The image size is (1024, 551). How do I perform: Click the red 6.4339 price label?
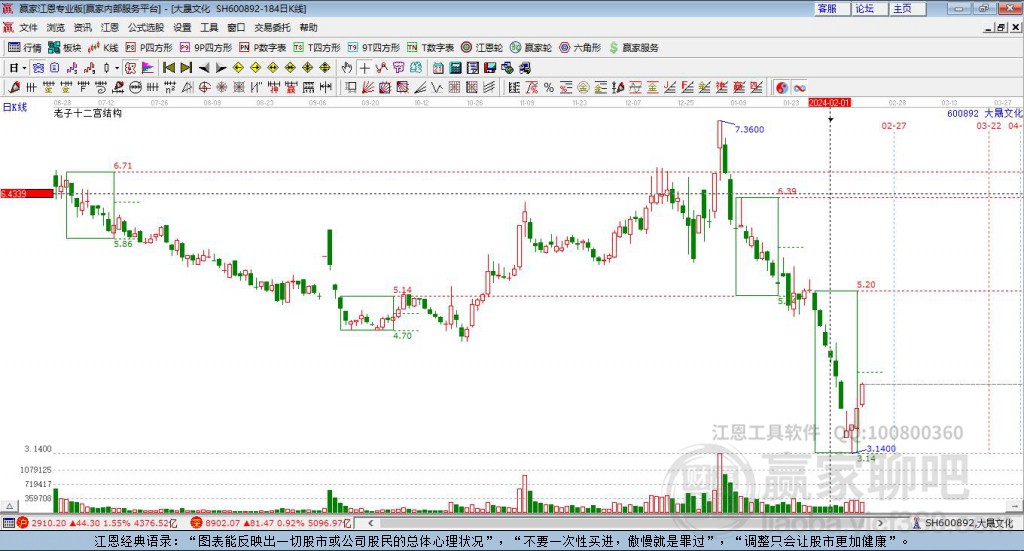(x=27, y=194)
